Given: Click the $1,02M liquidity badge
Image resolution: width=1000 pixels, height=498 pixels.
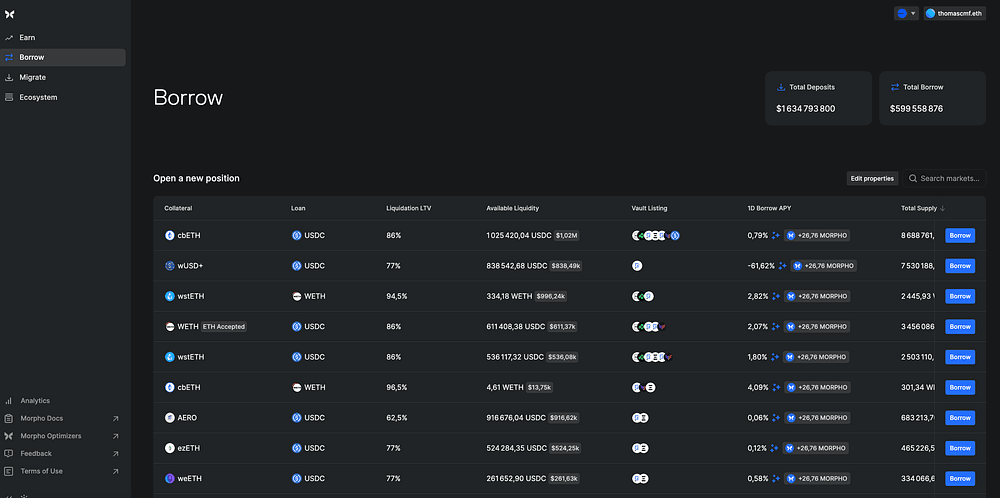Looking at the screenshot, I should [566, 235].
